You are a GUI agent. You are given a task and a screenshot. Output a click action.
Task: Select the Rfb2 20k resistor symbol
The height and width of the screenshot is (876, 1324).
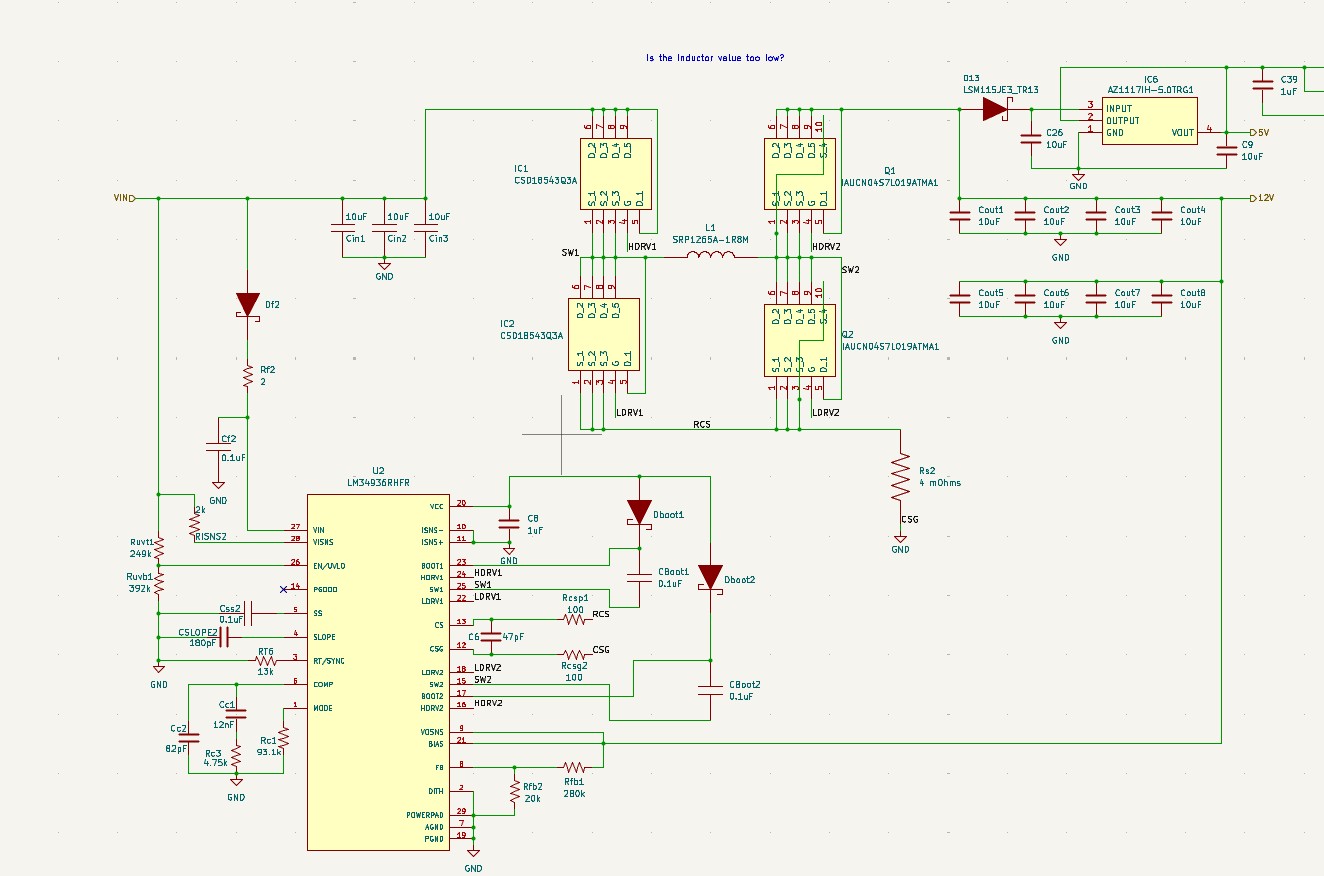pos(514,793)
